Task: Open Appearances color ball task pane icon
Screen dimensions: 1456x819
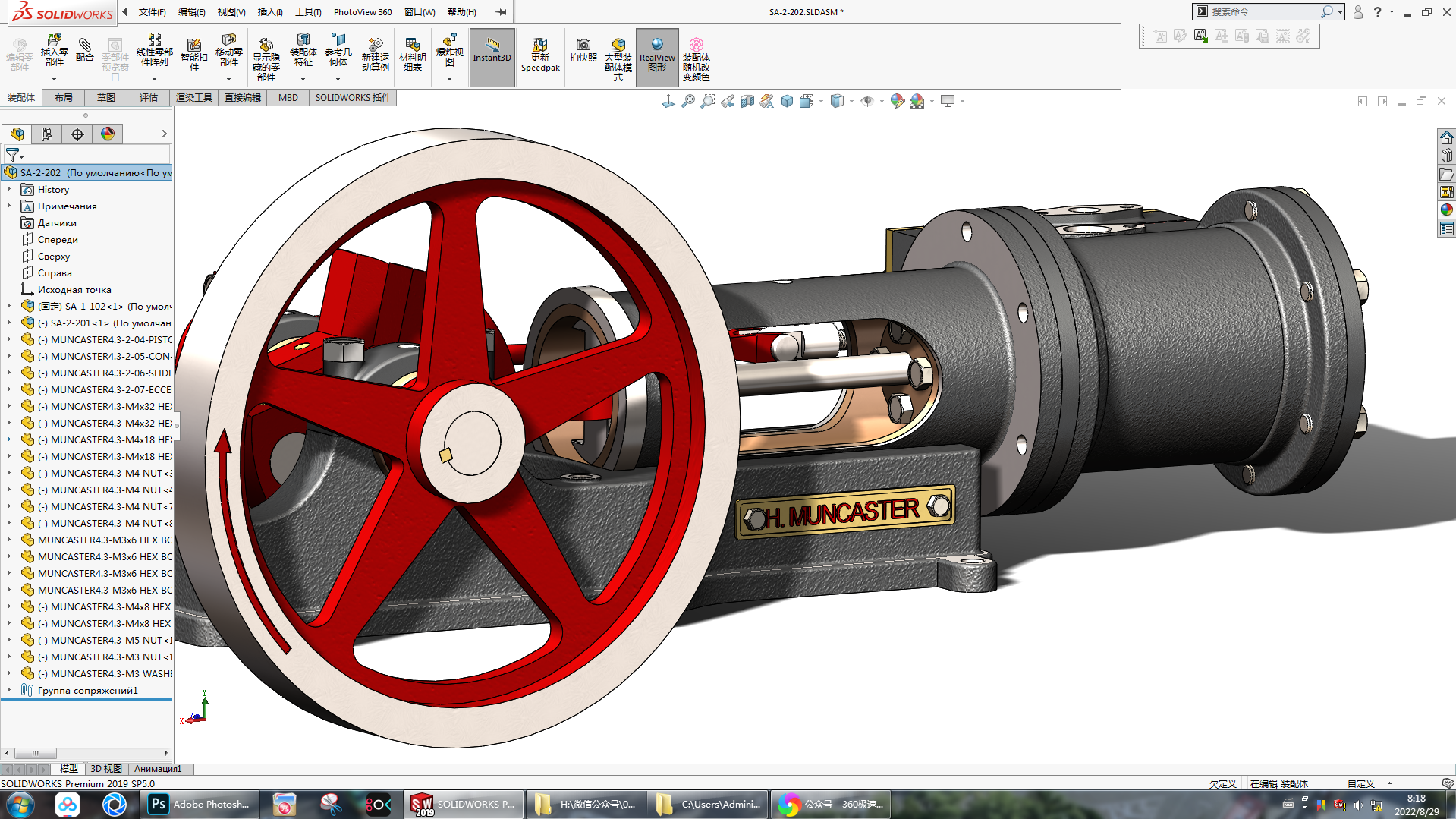Action: pos(1446,210)
